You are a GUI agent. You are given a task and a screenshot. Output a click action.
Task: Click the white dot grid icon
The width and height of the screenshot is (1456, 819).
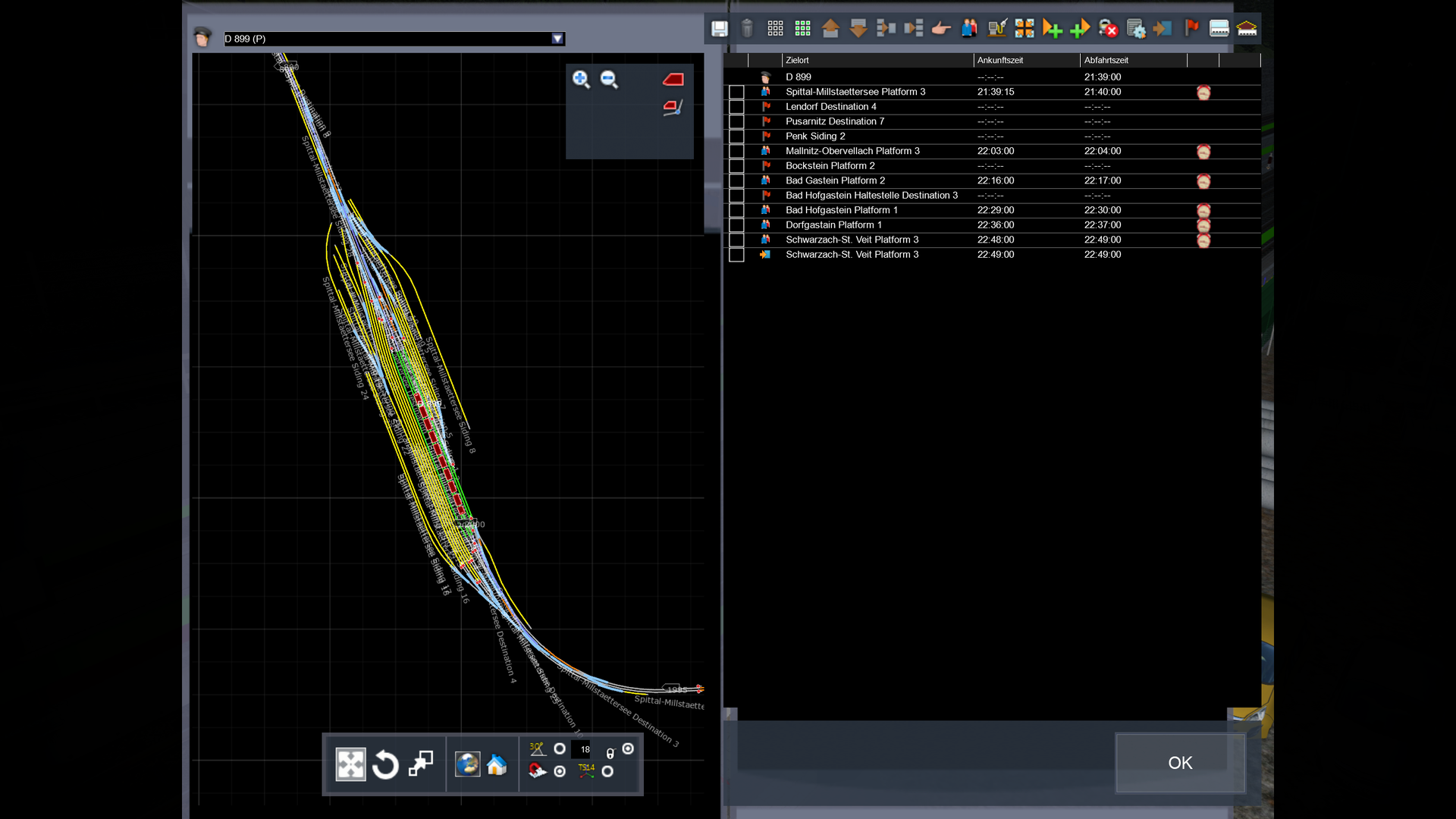click(x=775, y=29)
